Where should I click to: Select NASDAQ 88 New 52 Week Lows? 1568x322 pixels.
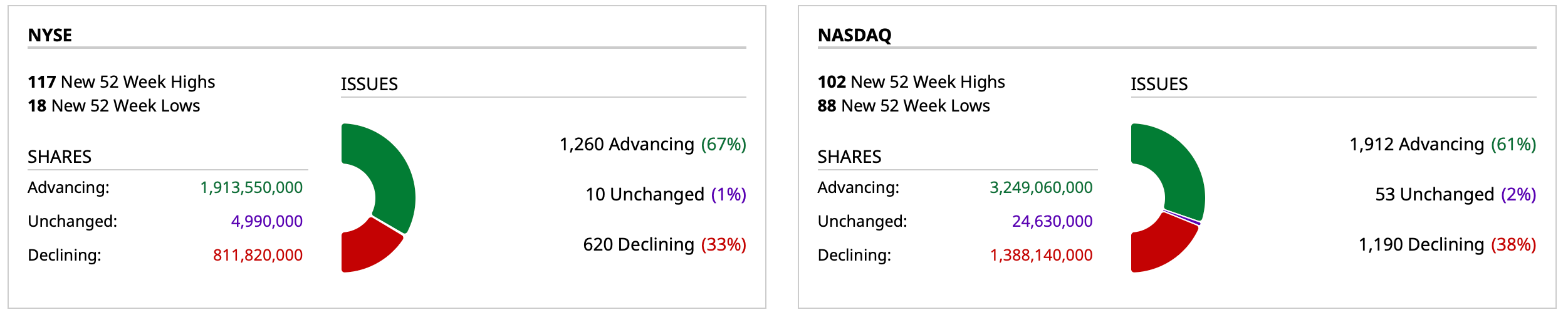[904, 106]
